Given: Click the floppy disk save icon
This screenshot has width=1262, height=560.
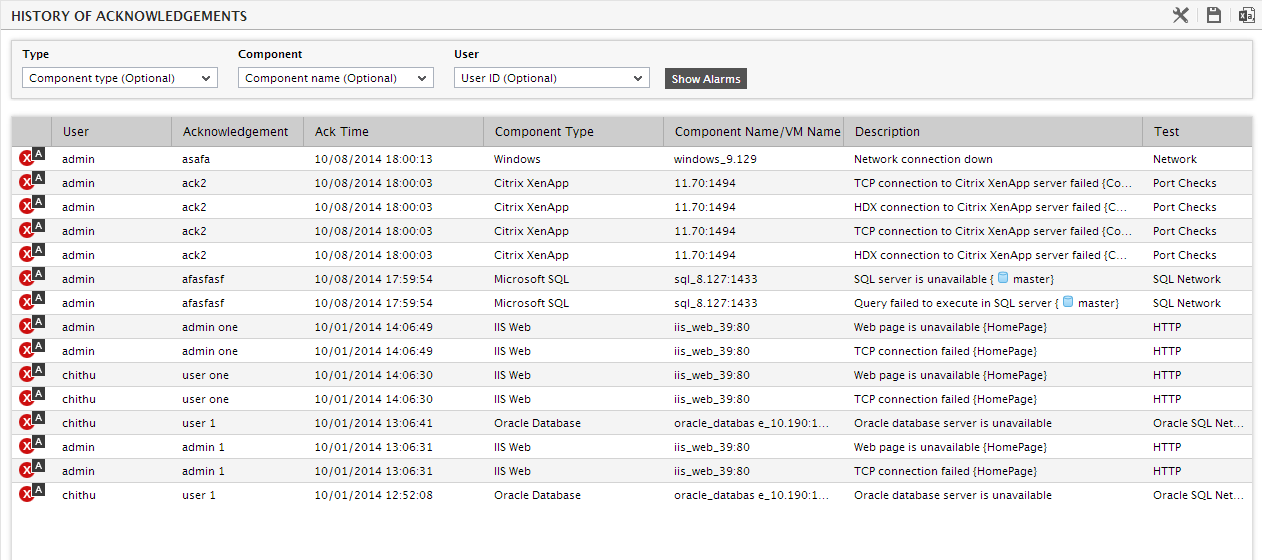Looking at the screenshot, I should 1214,15.
